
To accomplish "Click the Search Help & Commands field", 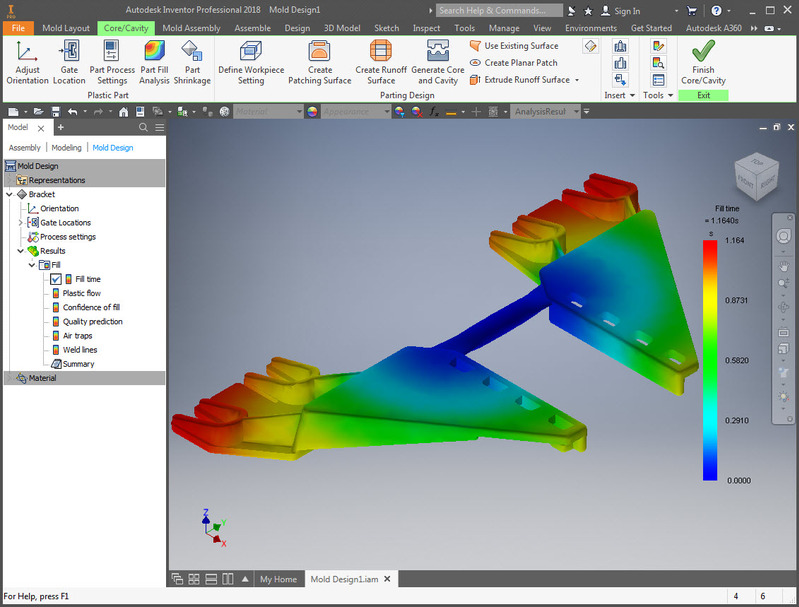I will coord(499,11).
